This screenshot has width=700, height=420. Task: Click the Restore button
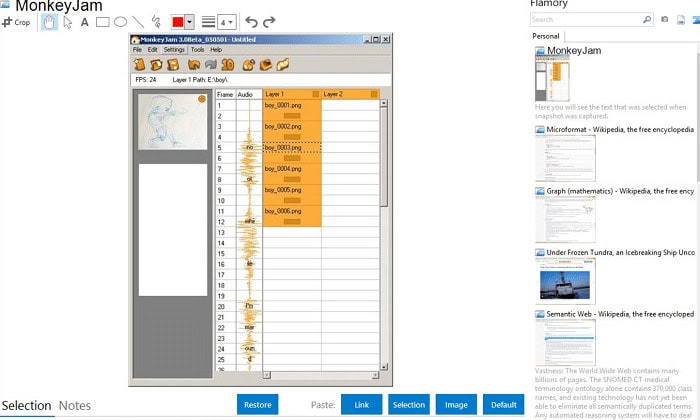pos(258,404)
